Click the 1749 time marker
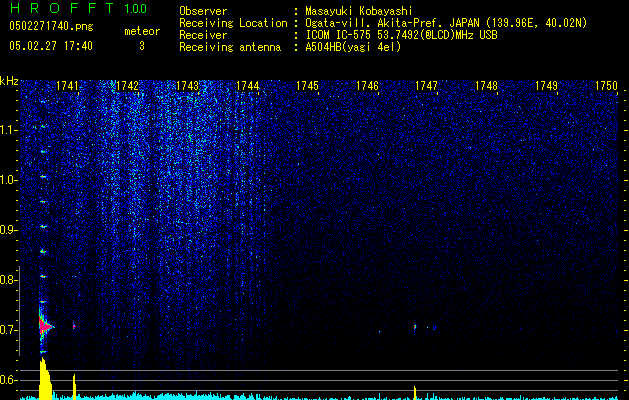Viewport: 629px width, 400px height. coord(546,85)
